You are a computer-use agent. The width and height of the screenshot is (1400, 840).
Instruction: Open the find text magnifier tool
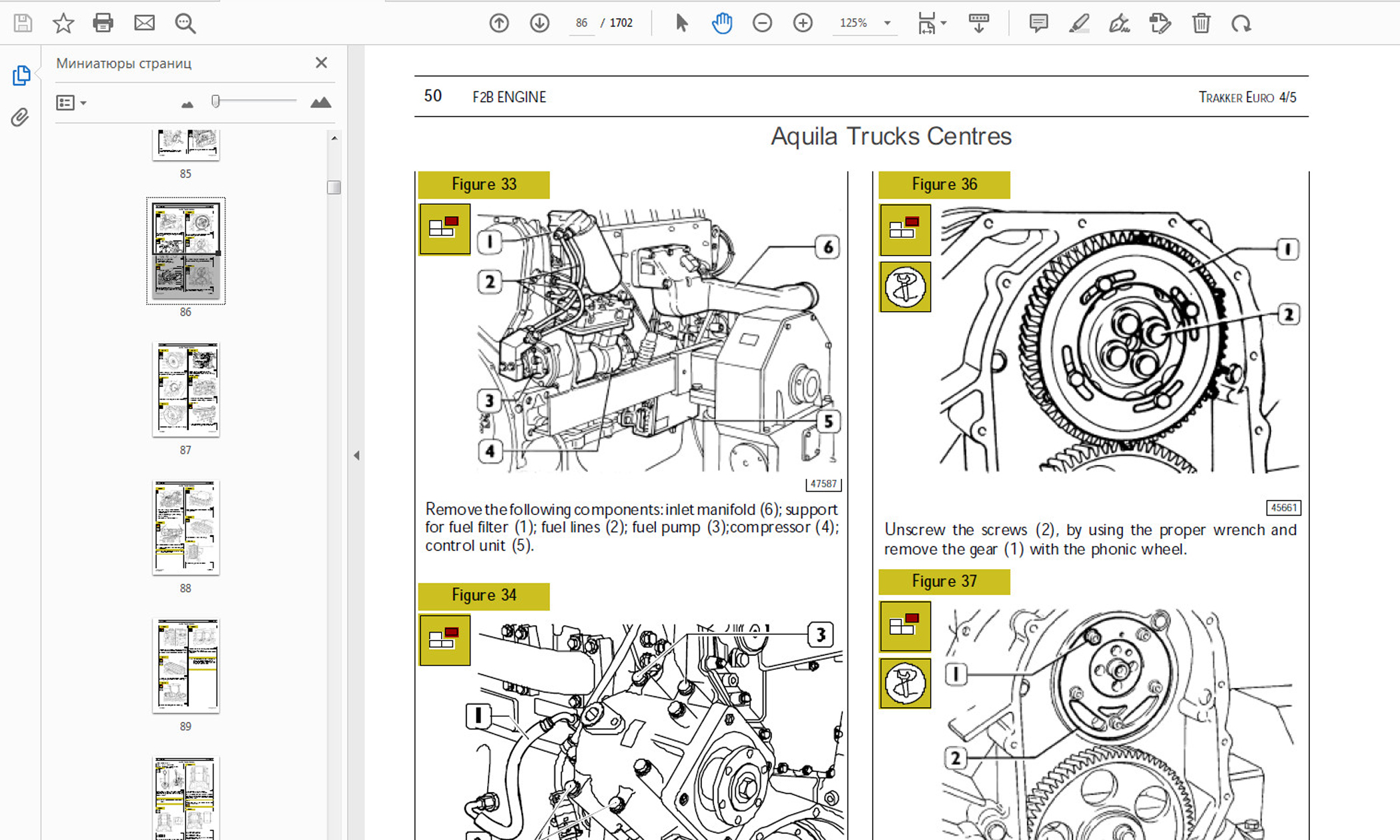coord(185,23)
